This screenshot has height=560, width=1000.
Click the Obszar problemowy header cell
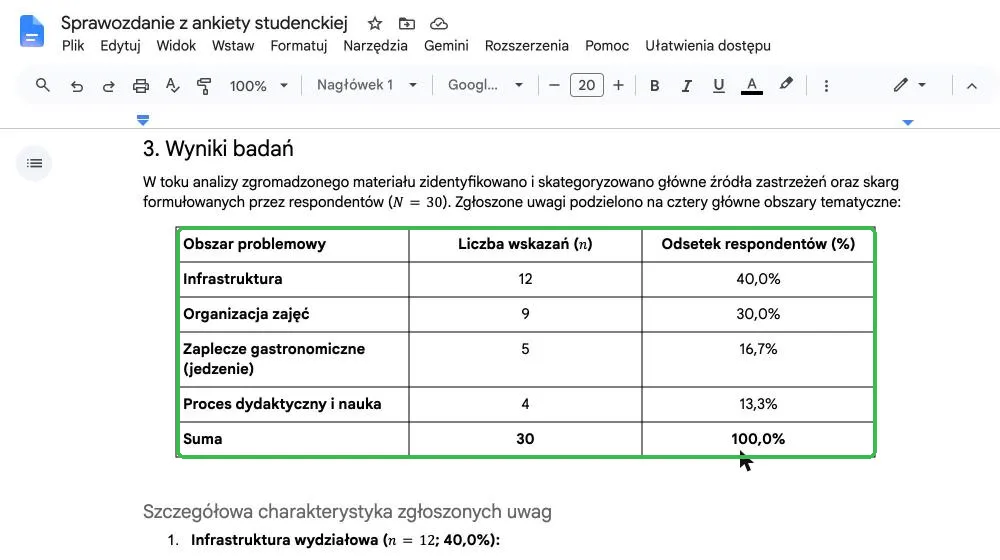point(294,244)
